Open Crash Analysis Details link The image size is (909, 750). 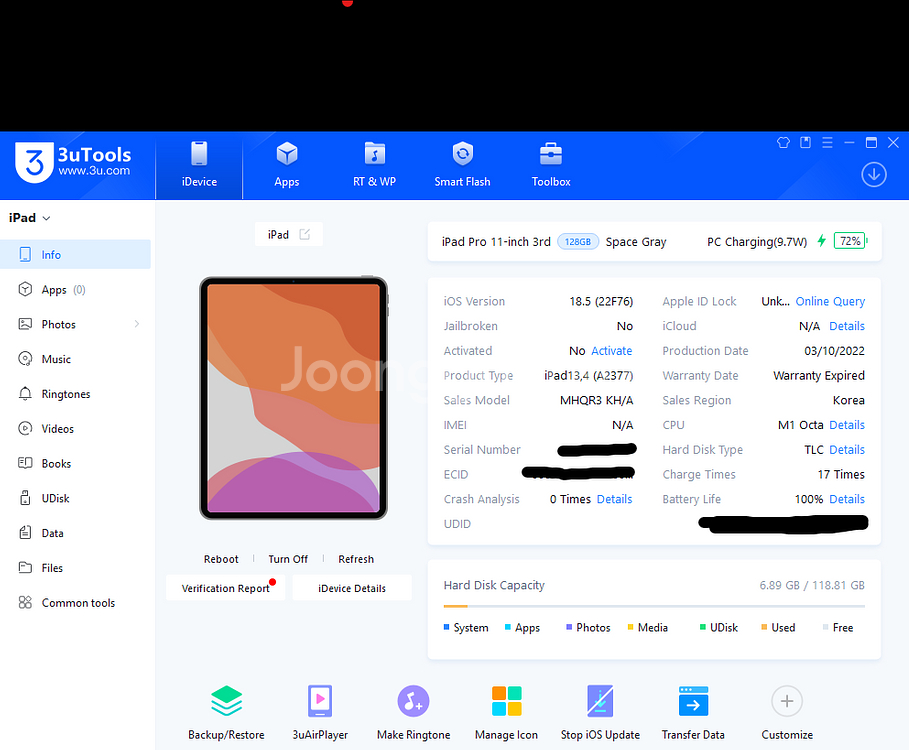point(615,499)
